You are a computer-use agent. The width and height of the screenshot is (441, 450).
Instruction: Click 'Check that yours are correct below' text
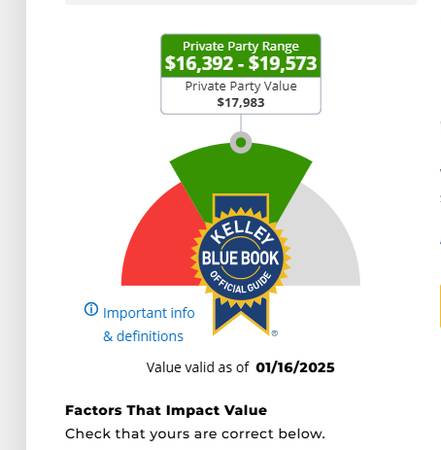pos(195,434)
